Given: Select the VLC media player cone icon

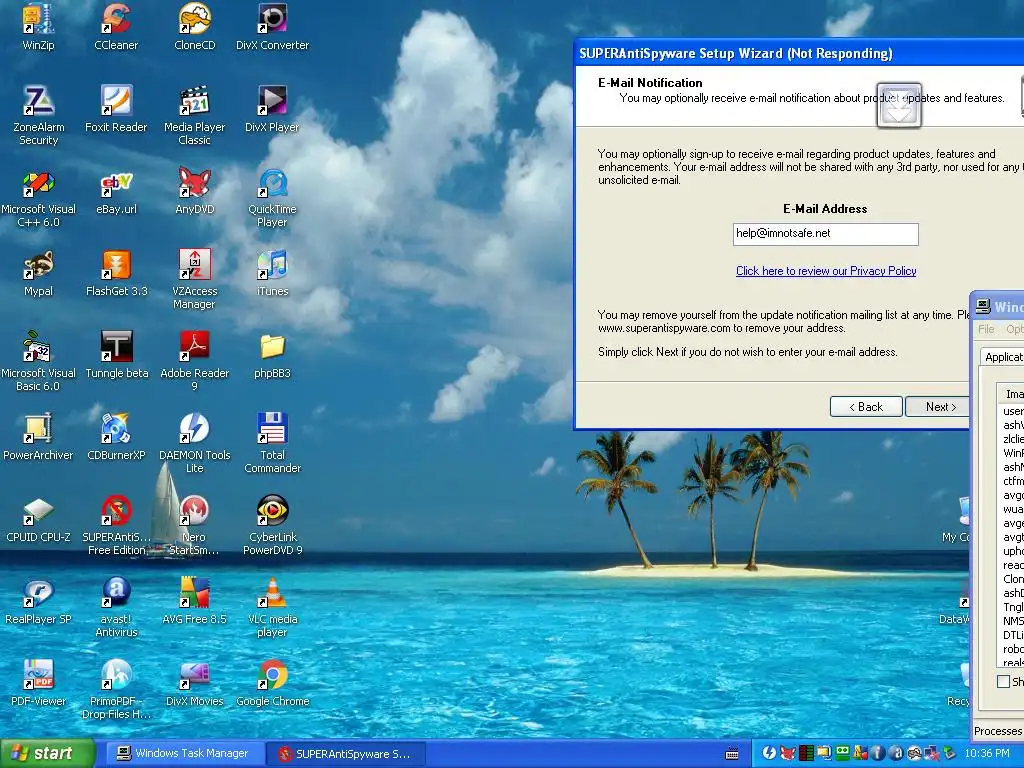Looking at the screenshot, I should pos(272,607).
